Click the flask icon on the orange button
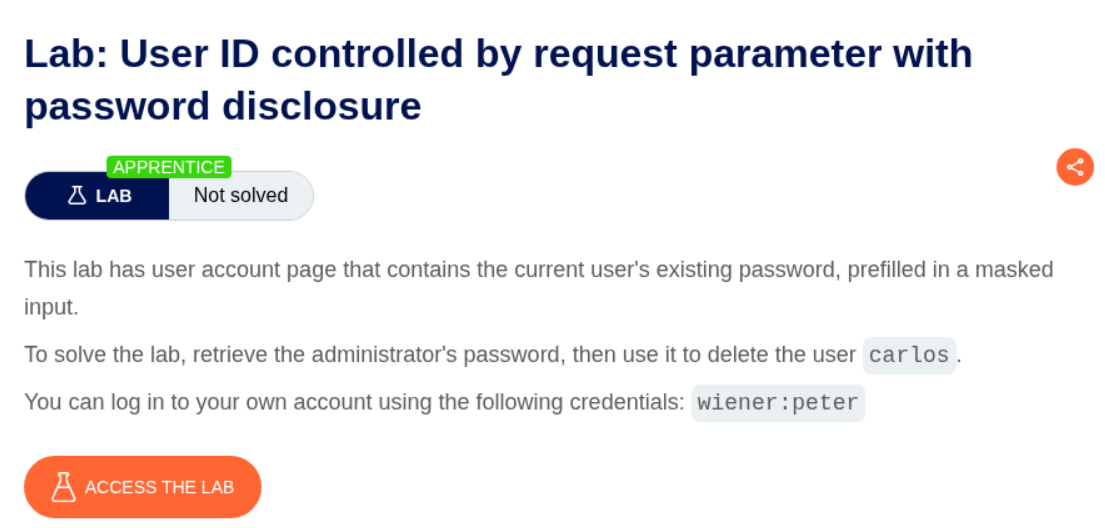This screenshot has width=1105, height=528. pos(64,487)
